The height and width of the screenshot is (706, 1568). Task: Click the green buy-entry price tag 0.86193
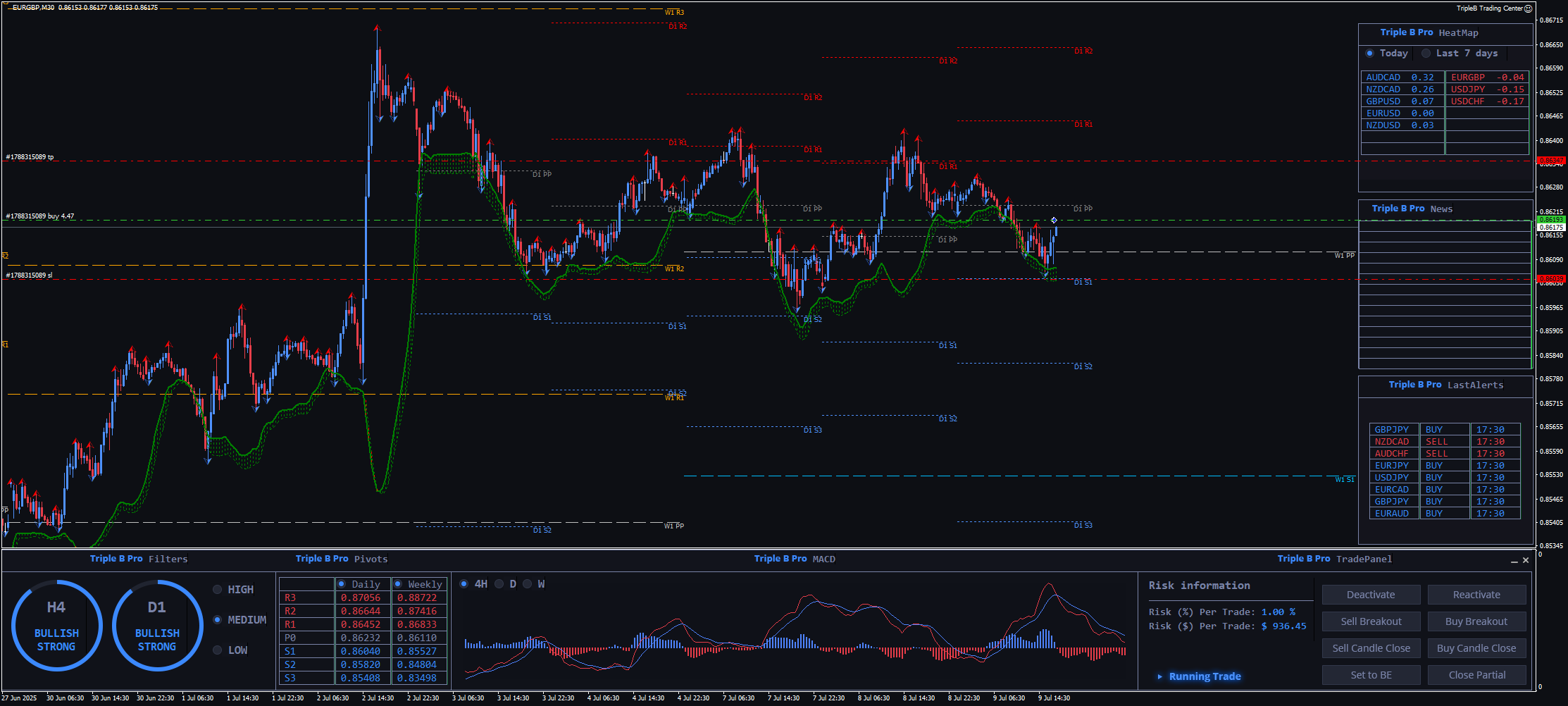1550,220
